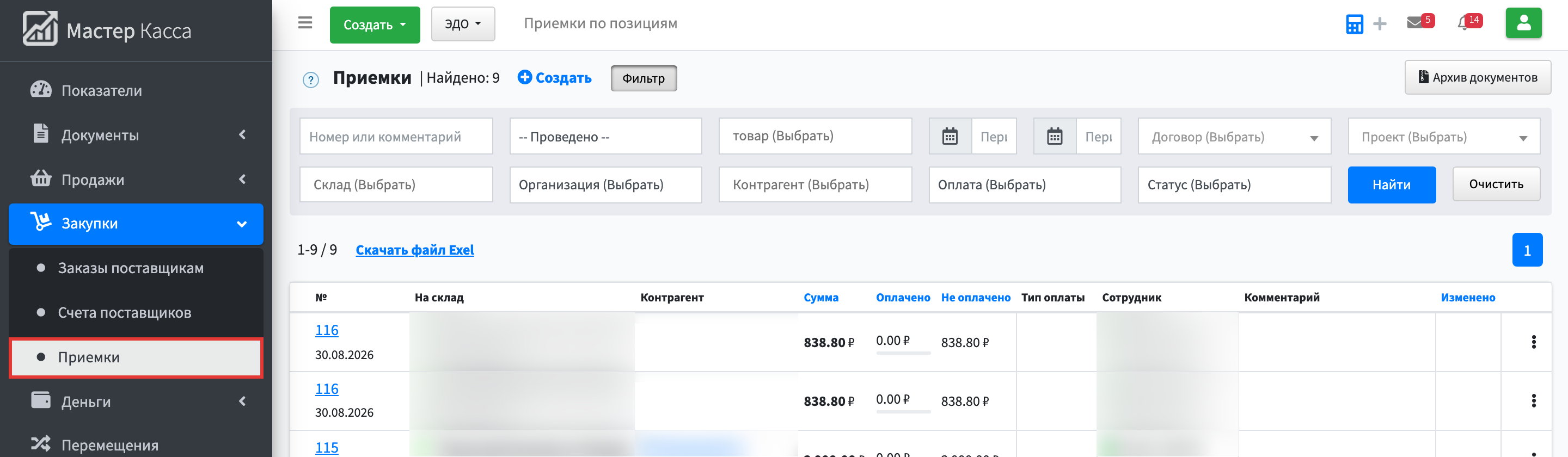Screen dimensions: 1568x457
Task: Open the Показатели dashboard item
Action: [136, 90]
